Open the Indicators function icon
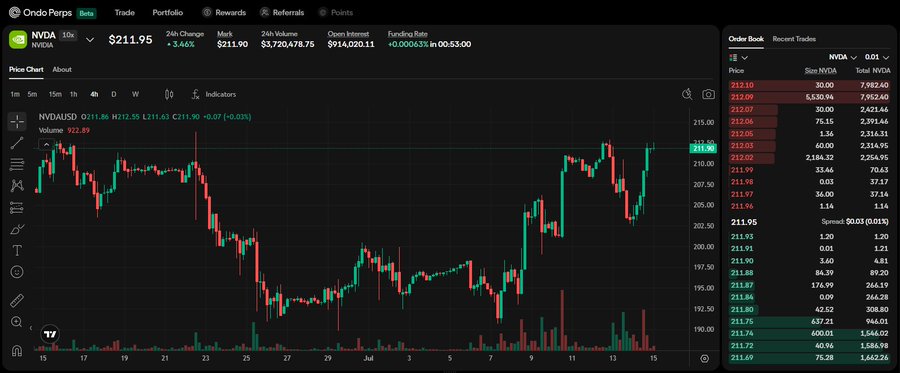900x373 pixels. click(x=196, y=94)
